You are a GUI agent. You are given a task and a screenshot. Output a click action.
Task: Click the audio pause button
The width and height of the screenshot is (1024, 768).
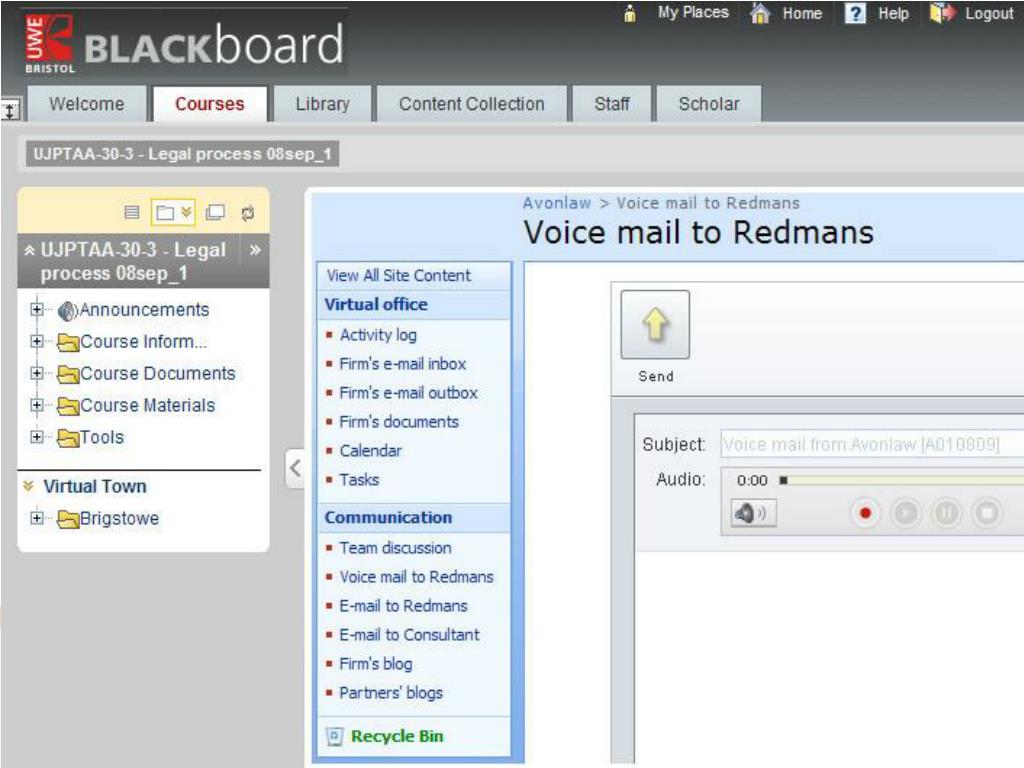pyautogui.click(x=947, y=513)
